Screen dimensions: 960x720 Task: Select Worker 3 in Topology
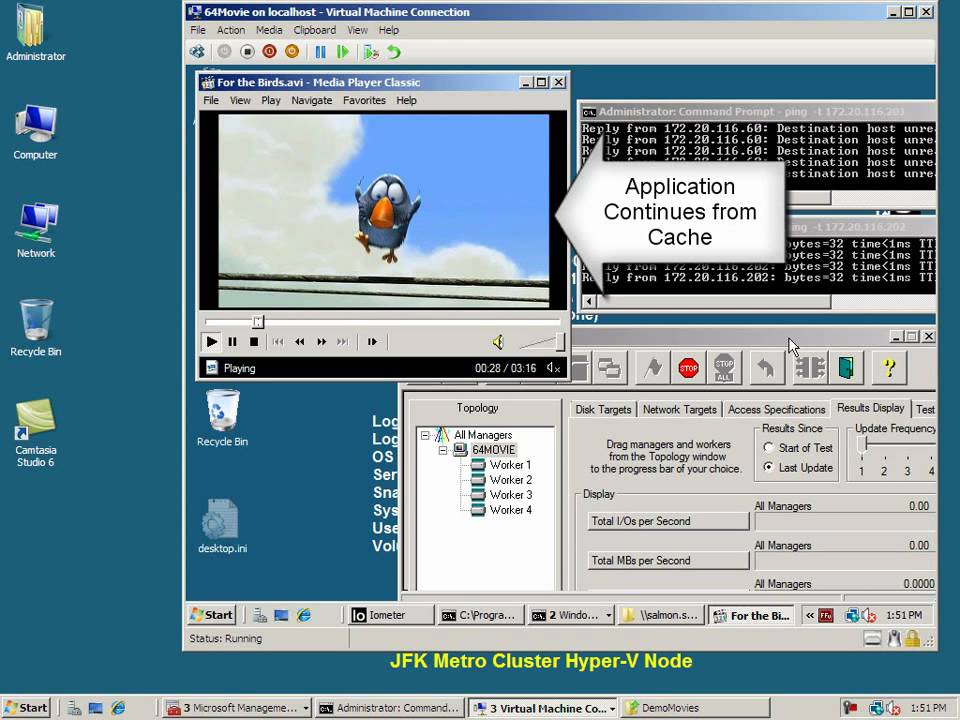[x=510, y=495]
